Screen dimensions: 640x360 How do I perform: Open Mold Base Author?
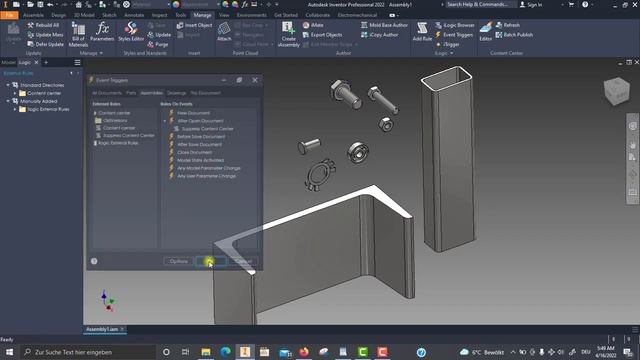point(384,25)
